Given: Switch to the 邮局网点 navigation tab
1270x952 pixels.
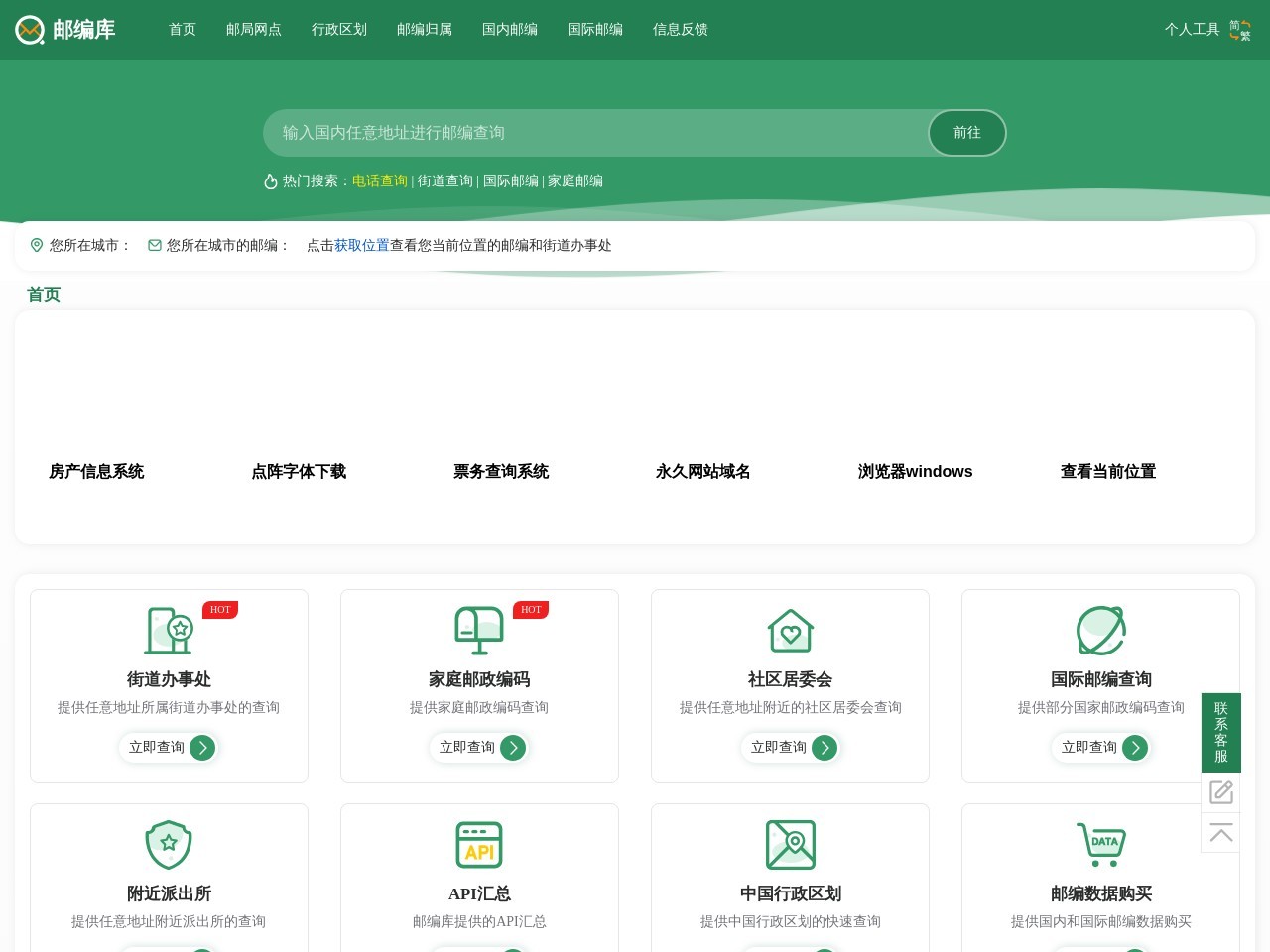Looking at the screenshot, I should (x=254, y=30).
